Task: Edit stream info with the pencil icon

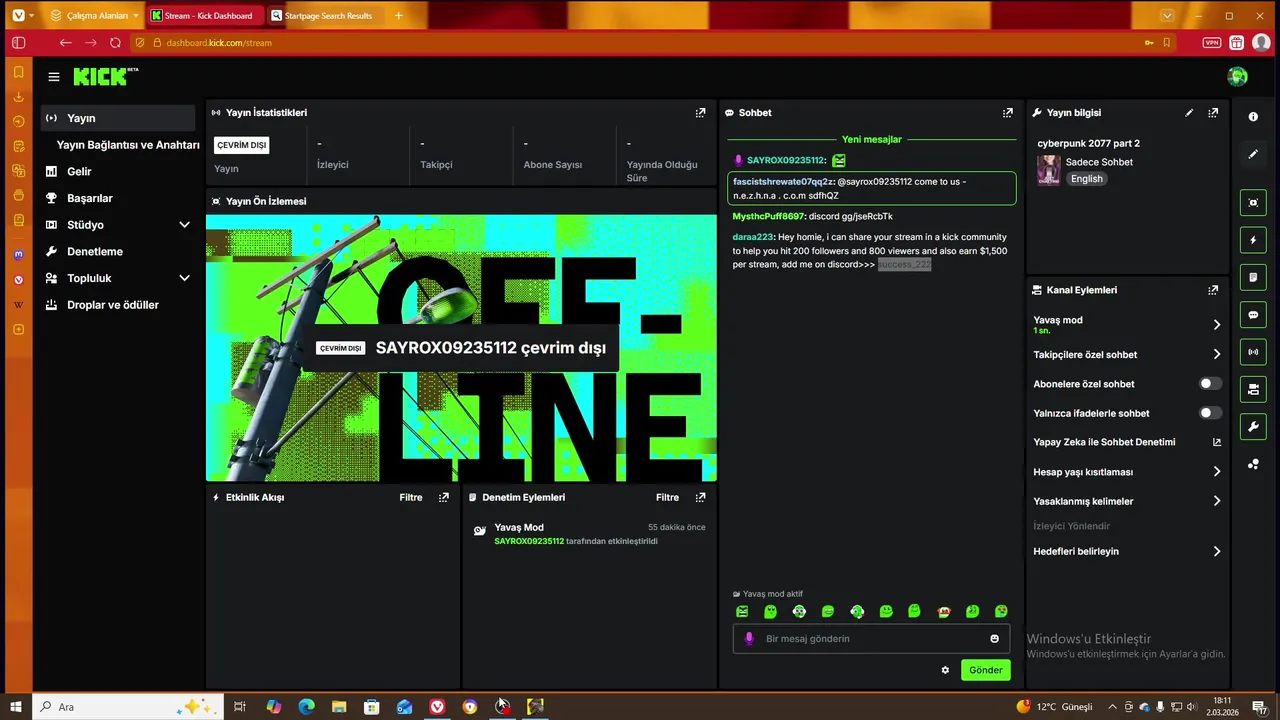Action: click(x=1189, y=113)
